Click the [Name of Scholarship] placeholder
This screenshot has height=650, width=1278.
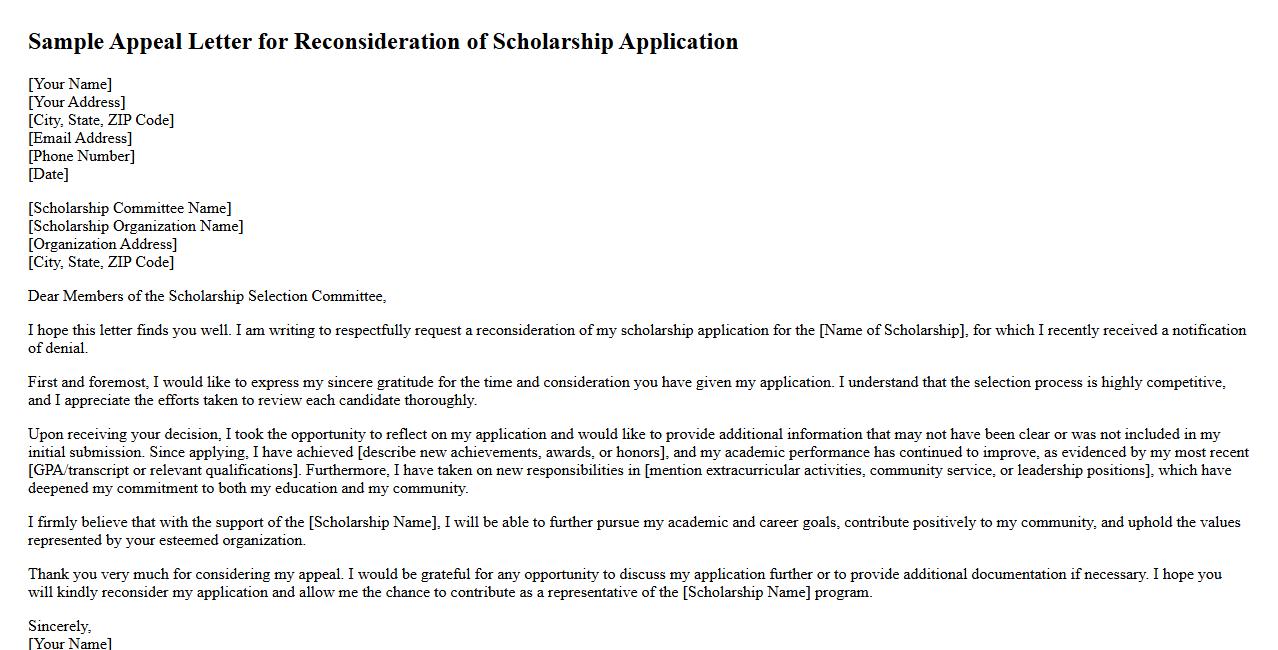coord(893,330)
